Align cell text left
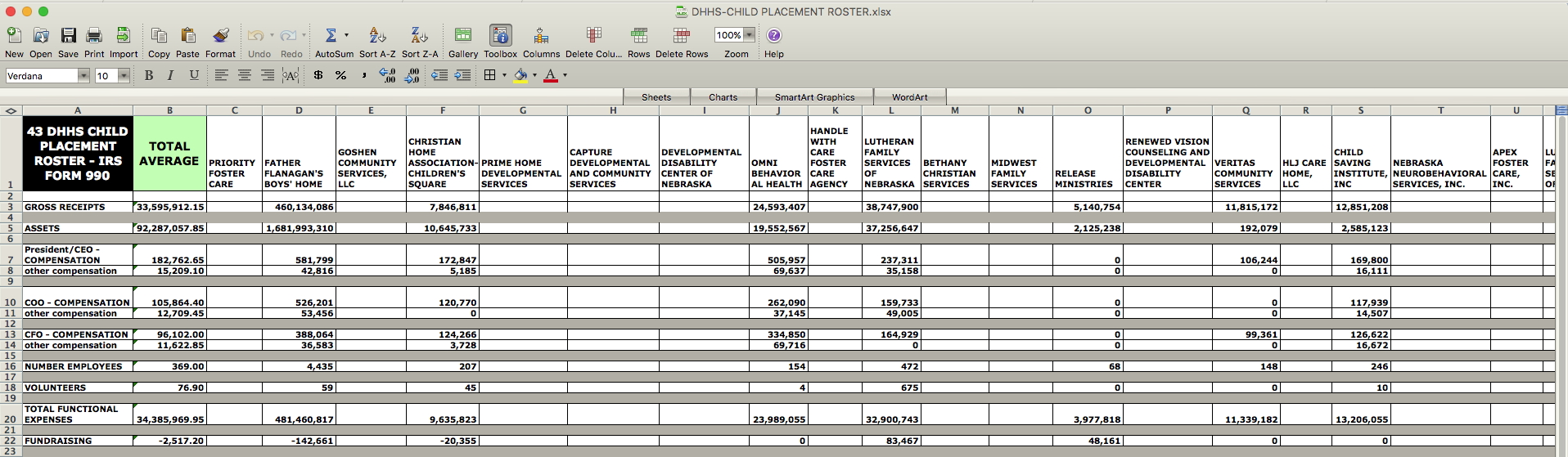Image resolution: width=1568 pixels, height=457 pixels. point(221,75)
